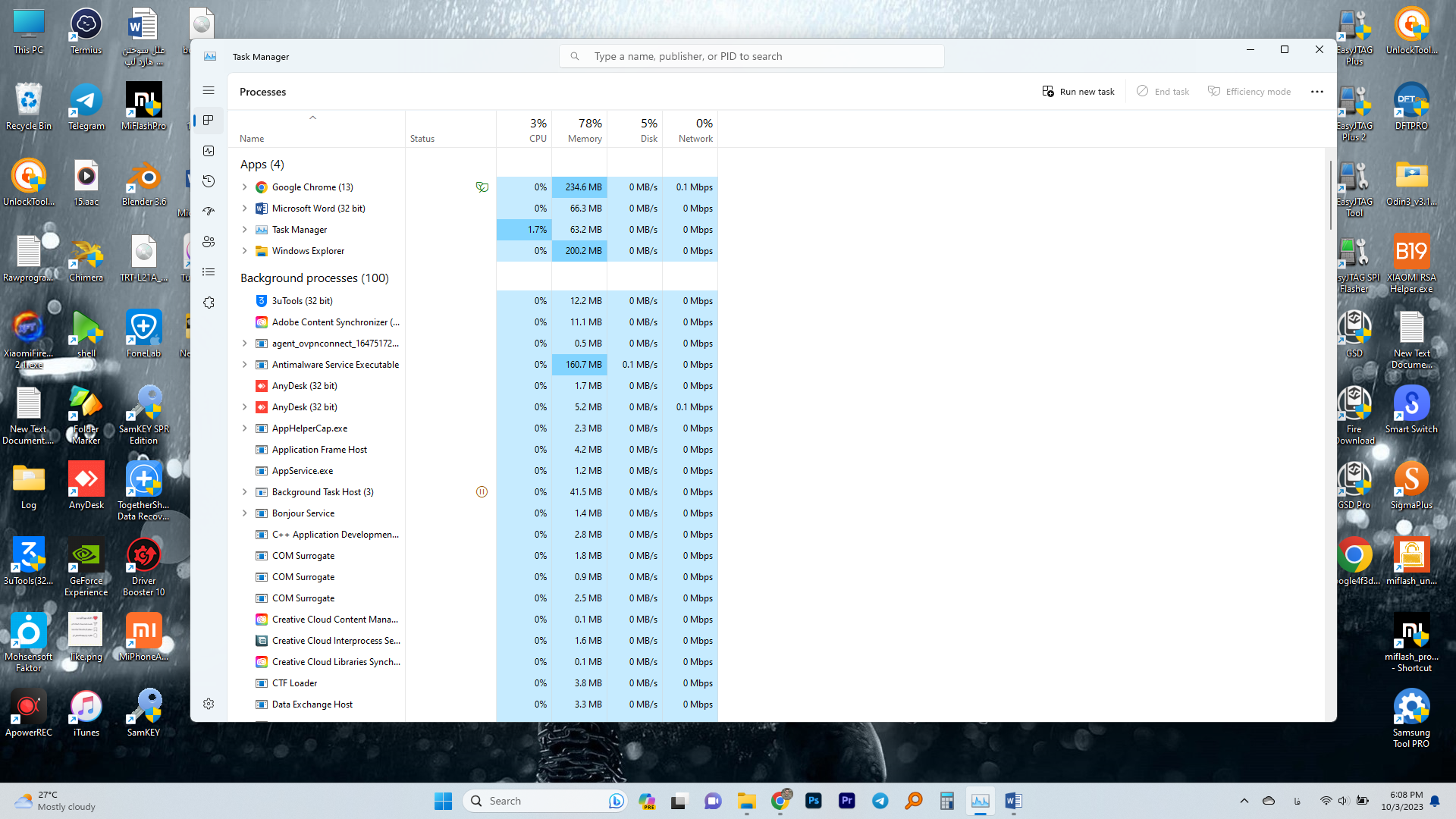Image resolution: width=1456 pixels, height=819 pixels.
Task: Open the Users page icon
Action: point(209,242)
